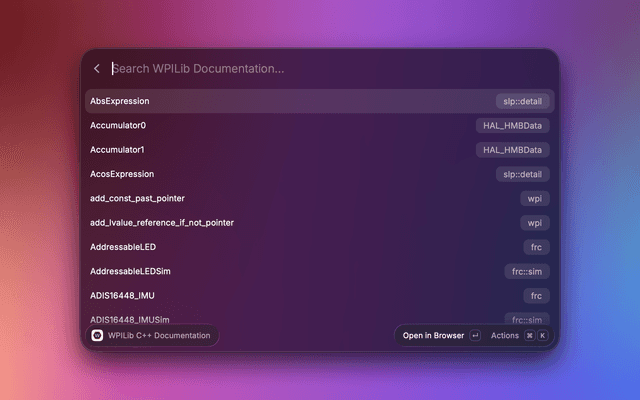Screen dimensions: 640x400
Task: Click the Return key icon beside Open in Browser
Action: (x=475, y=336)
